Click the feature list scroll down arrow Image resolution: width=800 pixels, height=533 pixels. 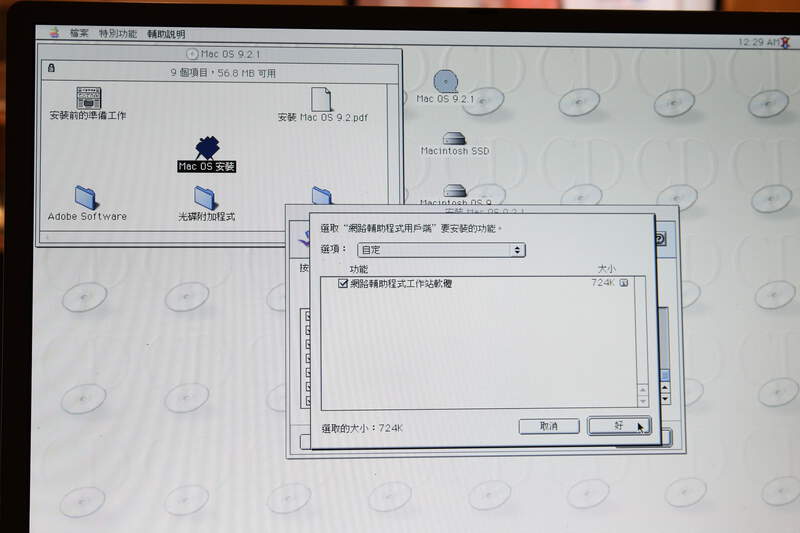(642, 401)
